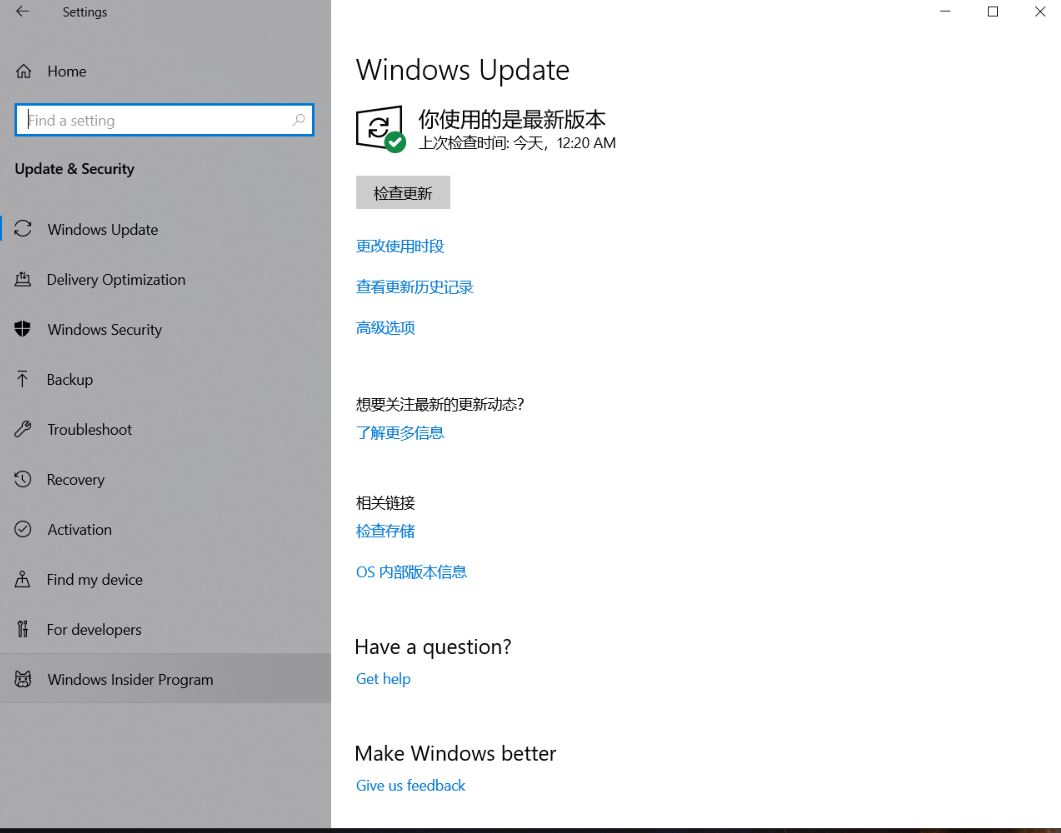Click the 你使用的是最新版本 status text

(512, 119)
